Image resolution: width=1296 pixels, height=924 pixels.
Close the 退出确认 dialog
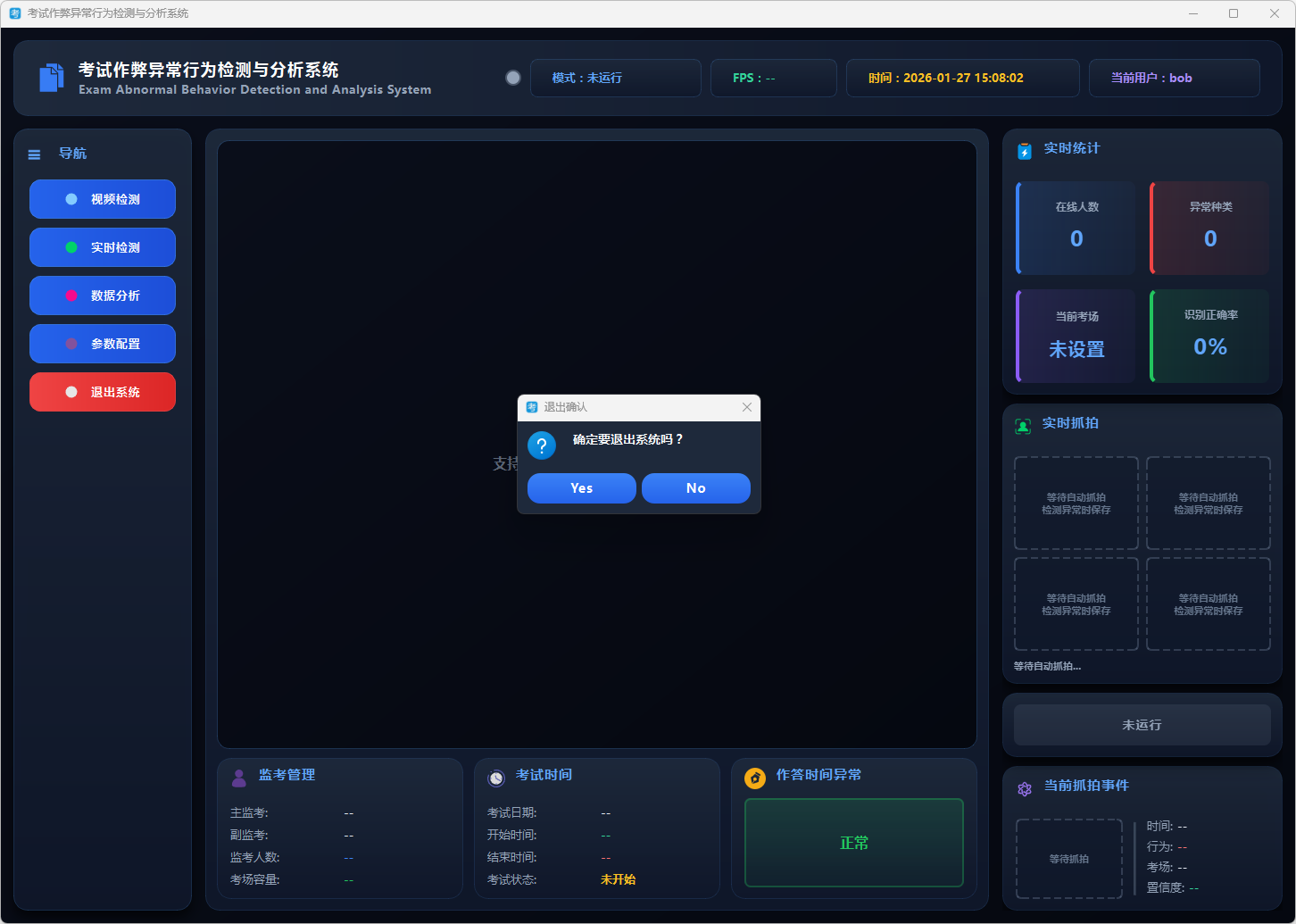pos(747,407)
